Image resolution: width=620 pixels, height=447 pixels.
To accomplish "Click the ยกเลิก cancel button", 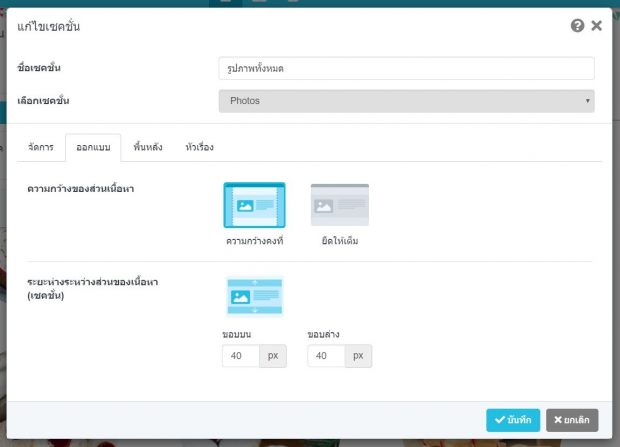I will click(x=572, y=420).
